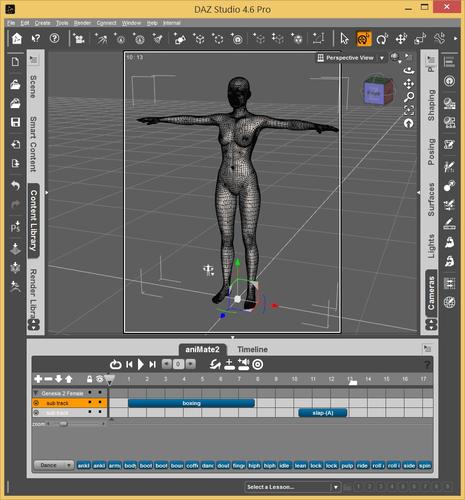This screenshot has width=465, height=500.
Task: Click the playhead marker on the ruler
Action: pyautogui.click(x=109, y=379)
